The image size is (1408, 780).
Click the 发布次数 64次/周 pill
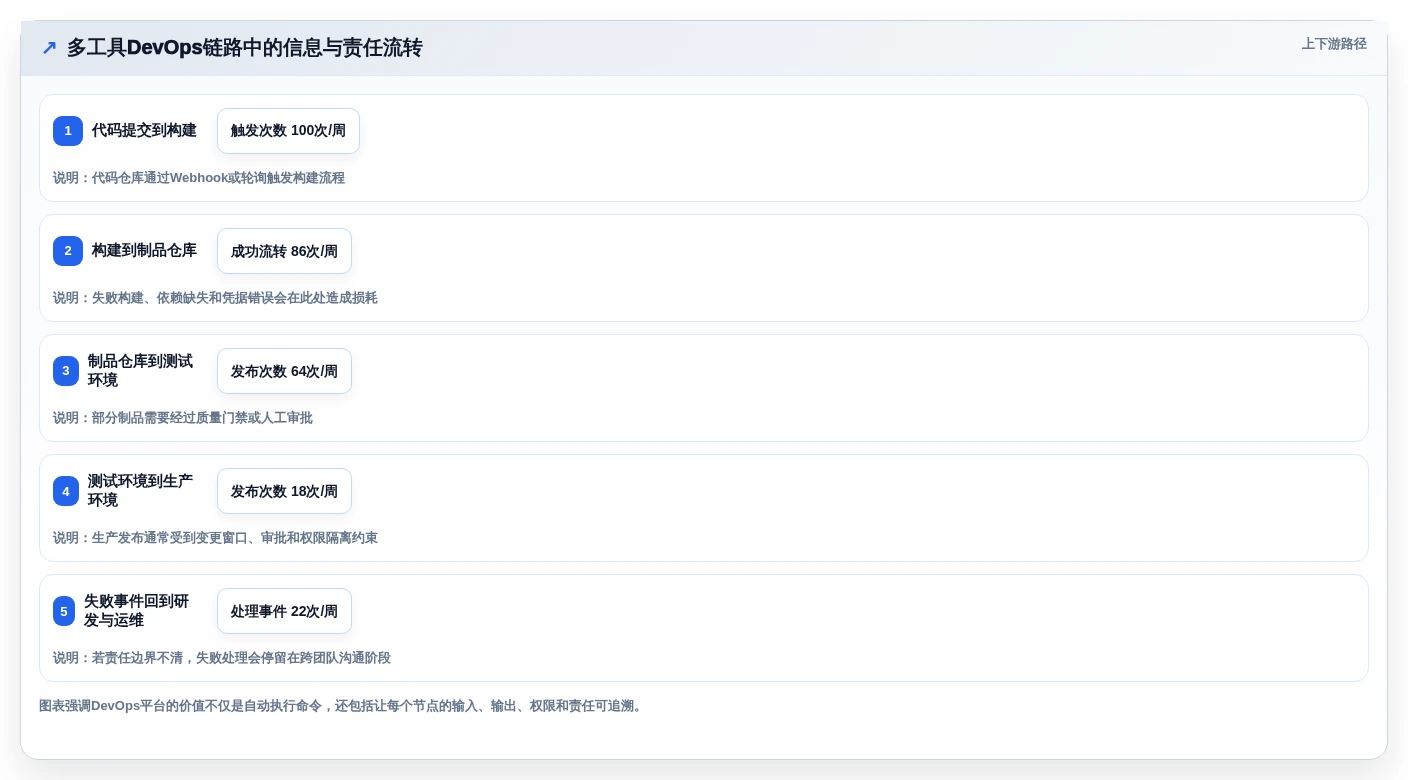(x=284, y=371)
